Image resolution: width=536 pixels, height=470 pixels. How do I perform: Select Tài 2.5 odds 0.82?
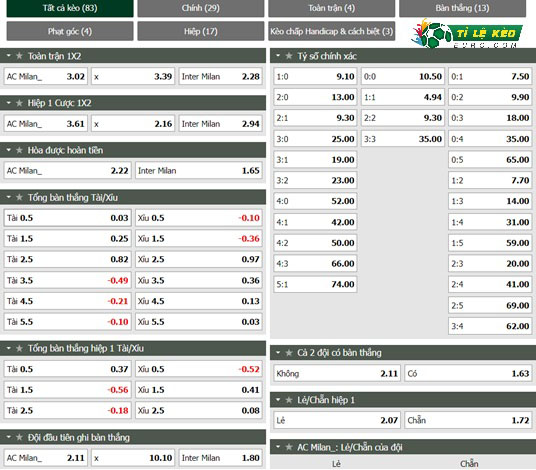pyautogui.click(x=67, y=259)
